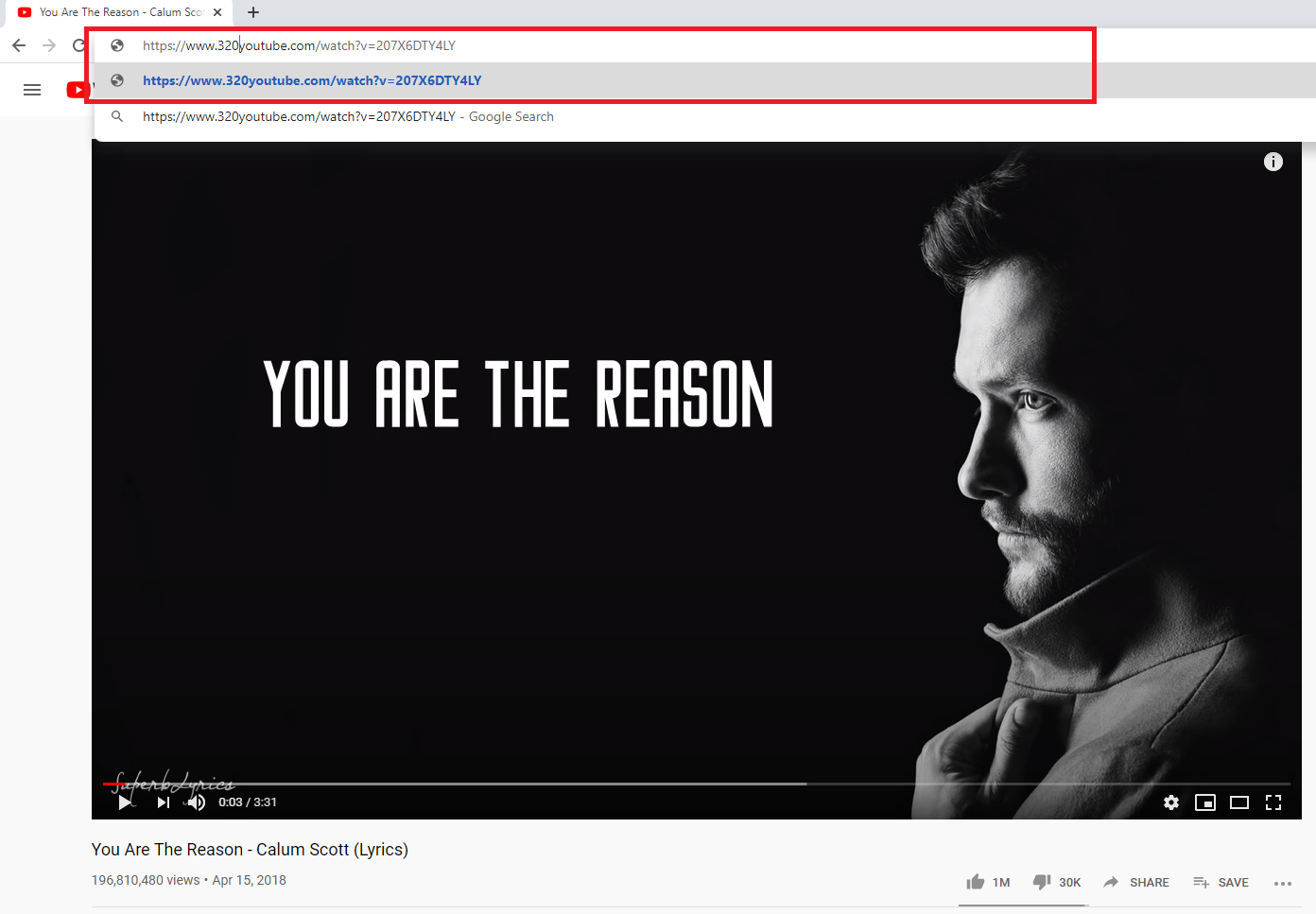This screenshot has width=1316, height=914.
Task: Click the 0:03 / 3:31 time display
Action: [248, 802]
